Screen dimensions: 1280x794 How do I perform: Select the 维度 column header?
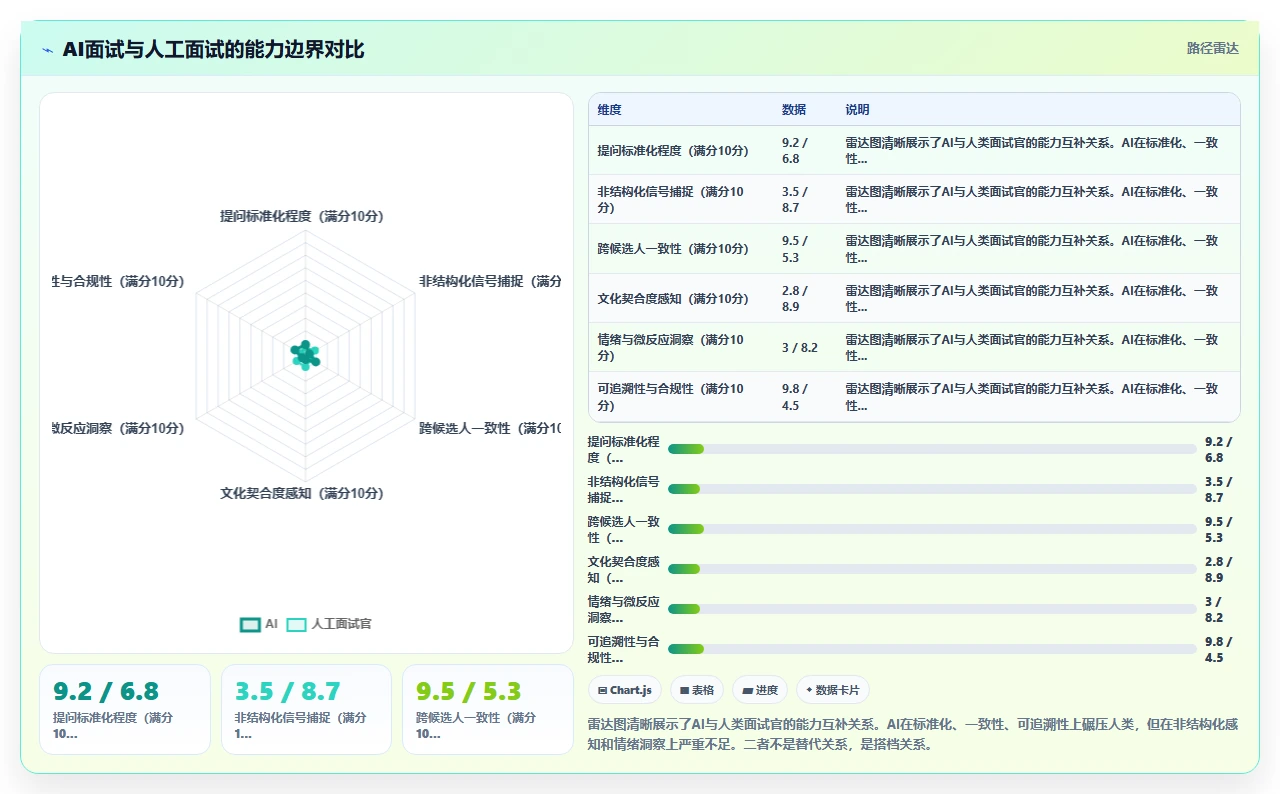(x=609, y=110)
